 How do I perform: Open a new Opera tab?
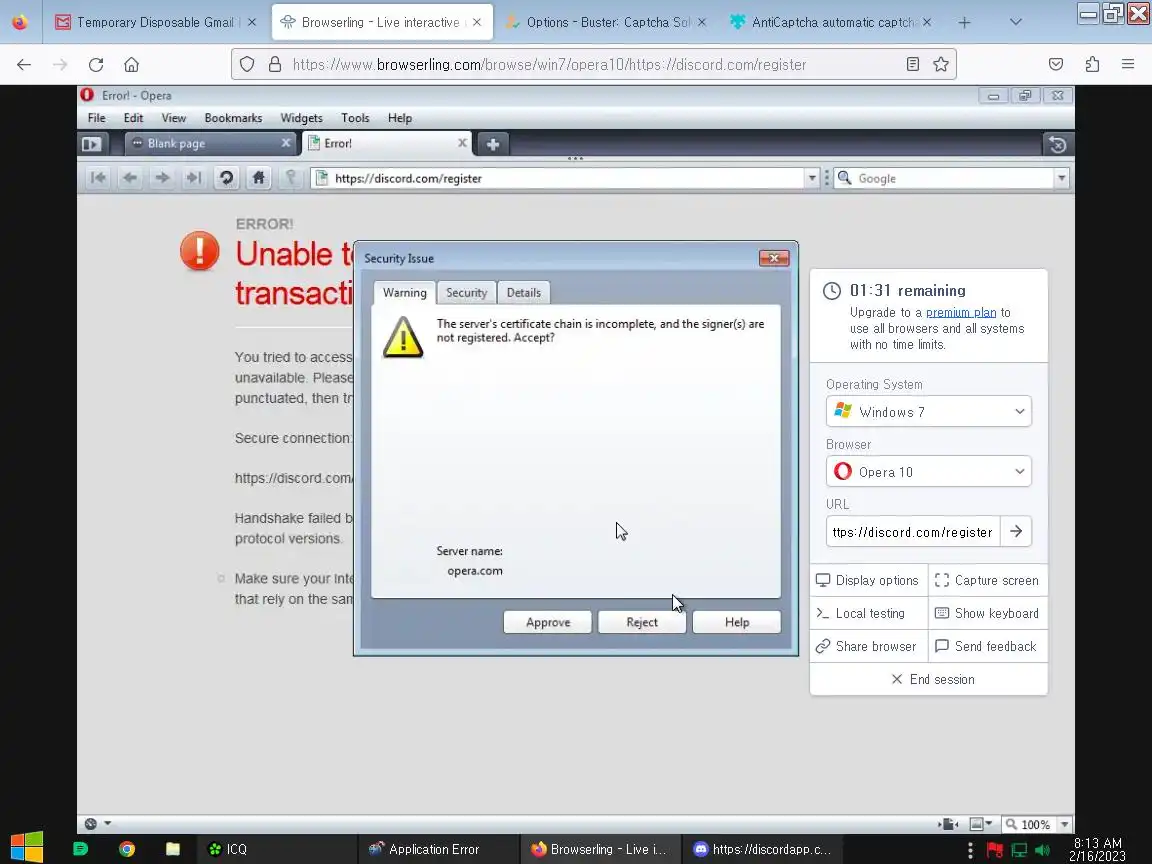[x=493, y=144]
